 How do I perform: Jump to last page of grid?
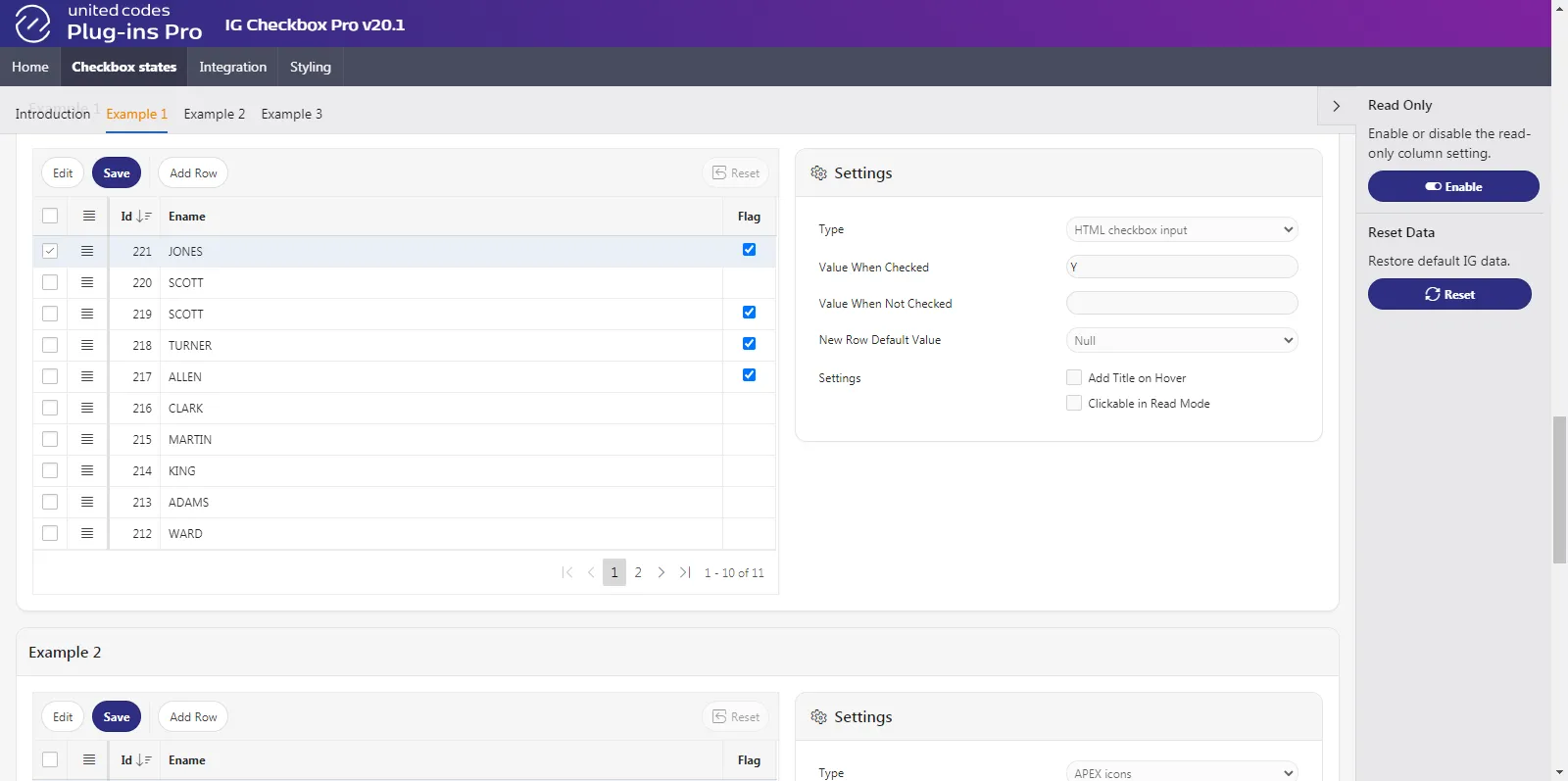[685, 573]
